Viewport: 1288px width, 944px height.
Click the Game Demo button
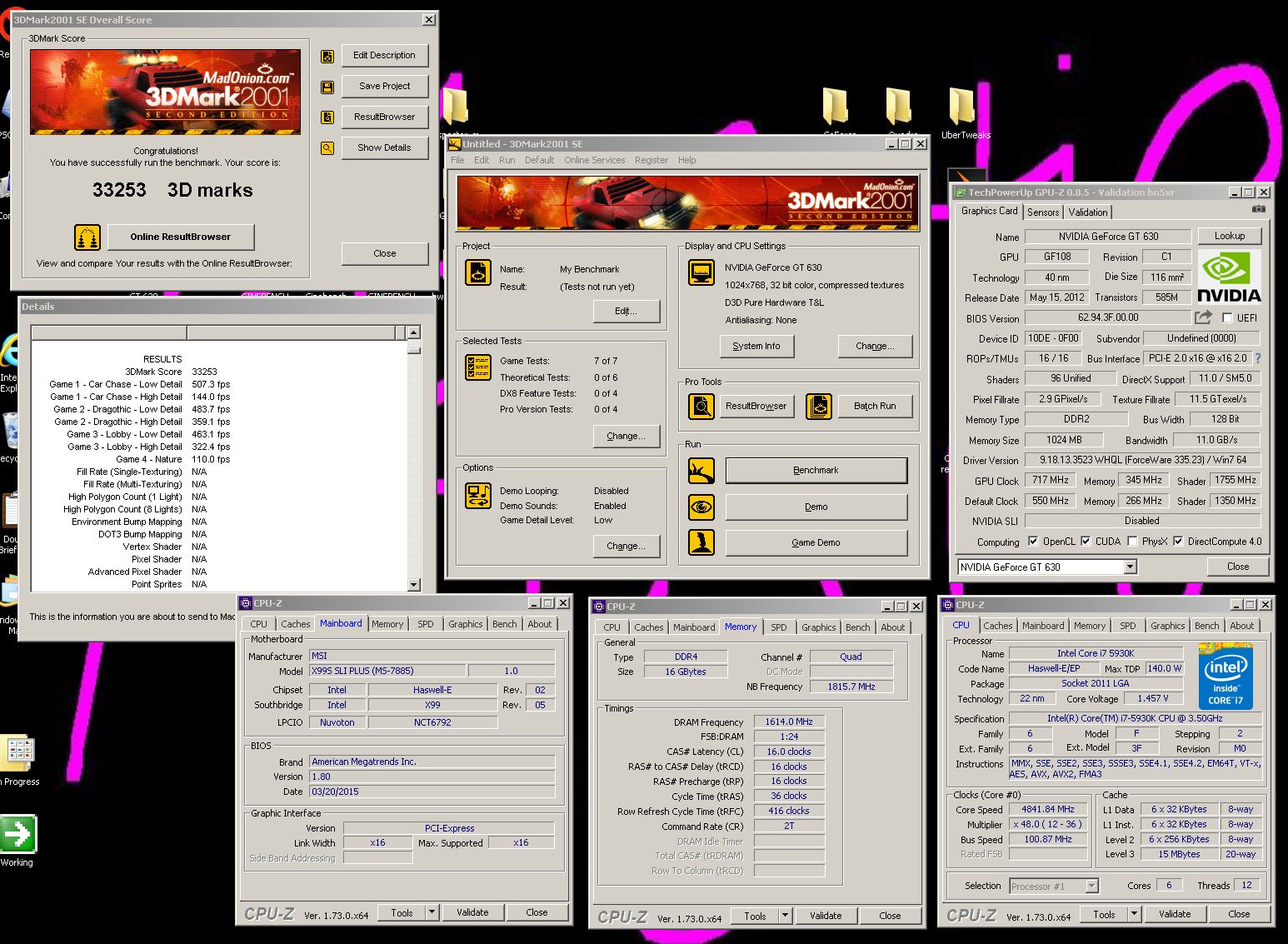coord(816,542)
